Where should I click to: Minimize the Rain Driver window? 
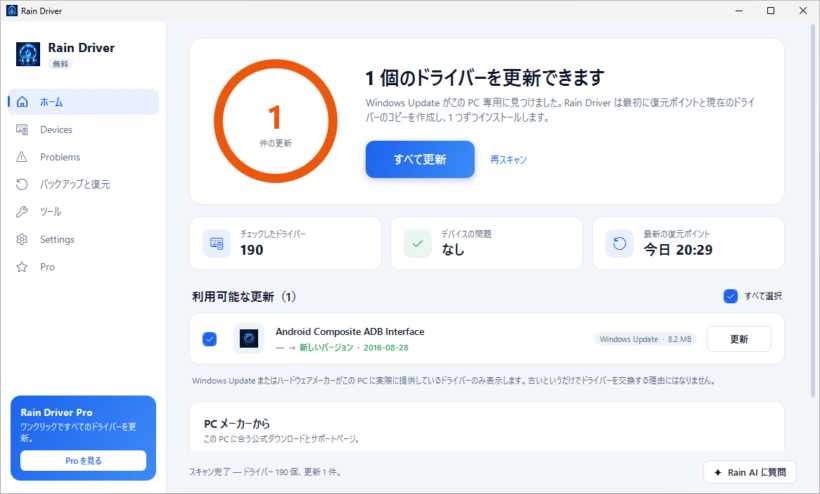click(x=739, y=10)
